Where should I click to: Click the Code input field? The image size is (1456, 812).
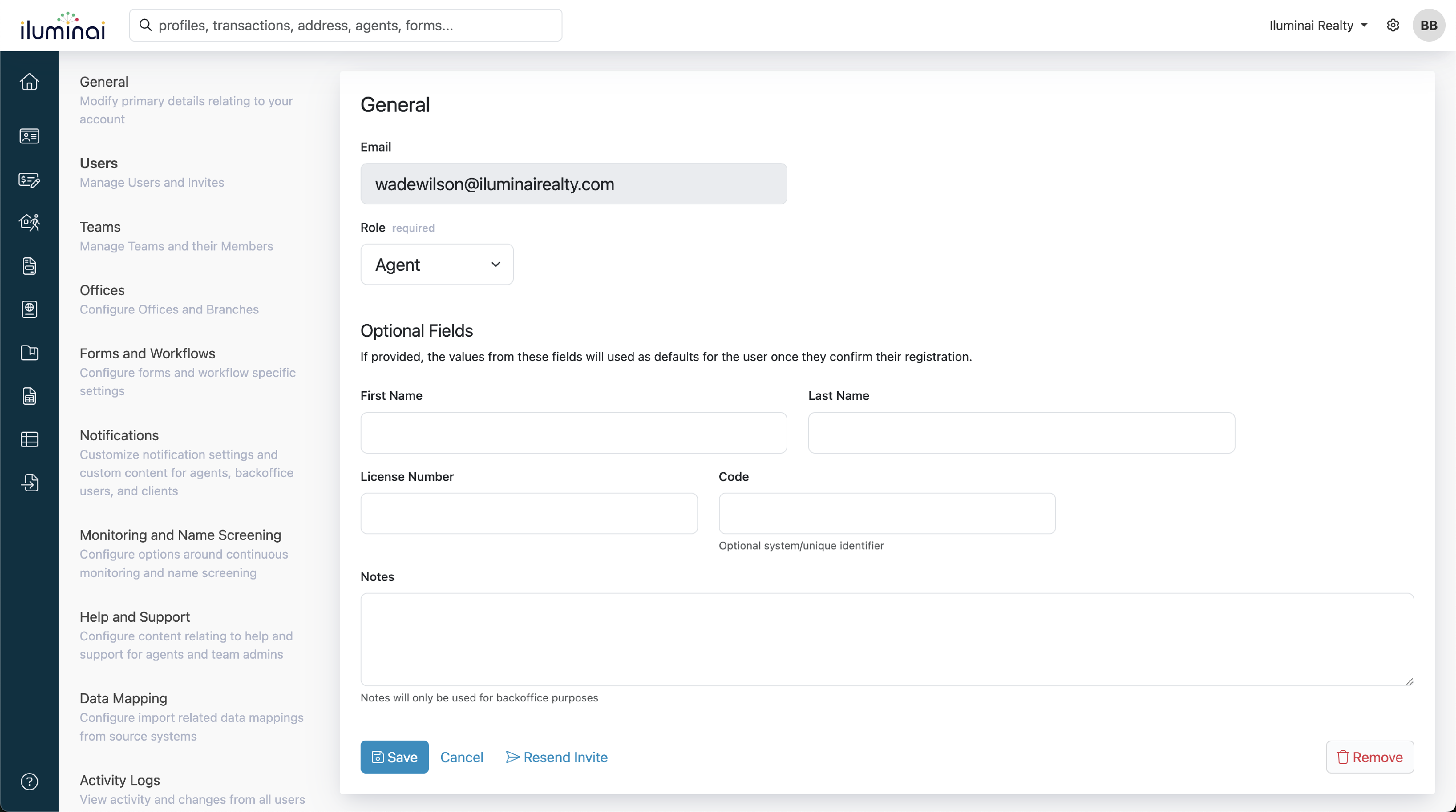[887, 514]
